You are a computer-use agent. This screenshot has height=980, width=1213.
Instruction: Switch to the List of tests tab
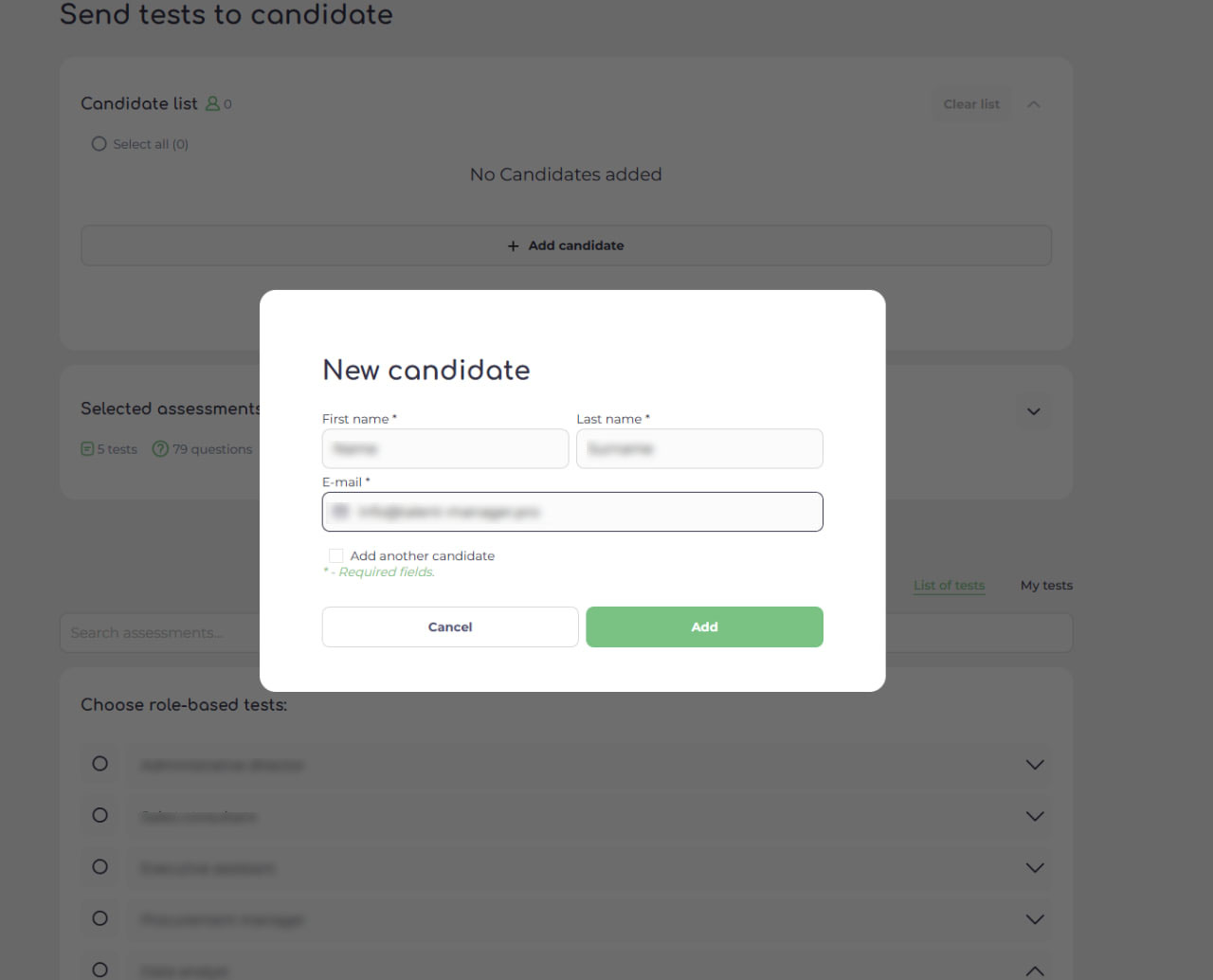tap(949, 586)
